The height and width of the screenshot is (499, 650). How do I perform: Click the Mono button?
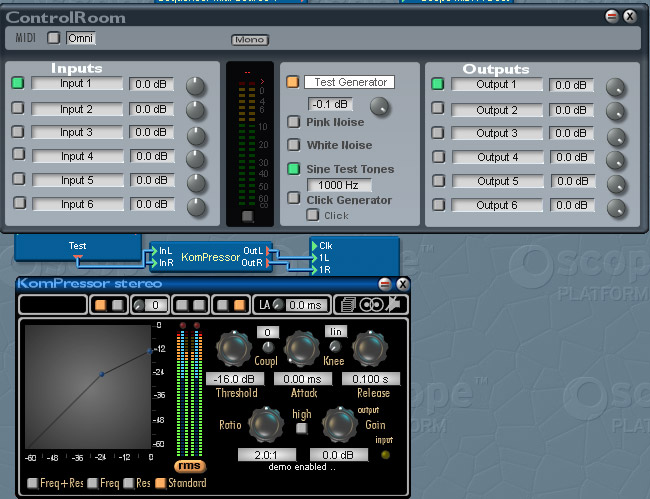[x=250, y=40]
